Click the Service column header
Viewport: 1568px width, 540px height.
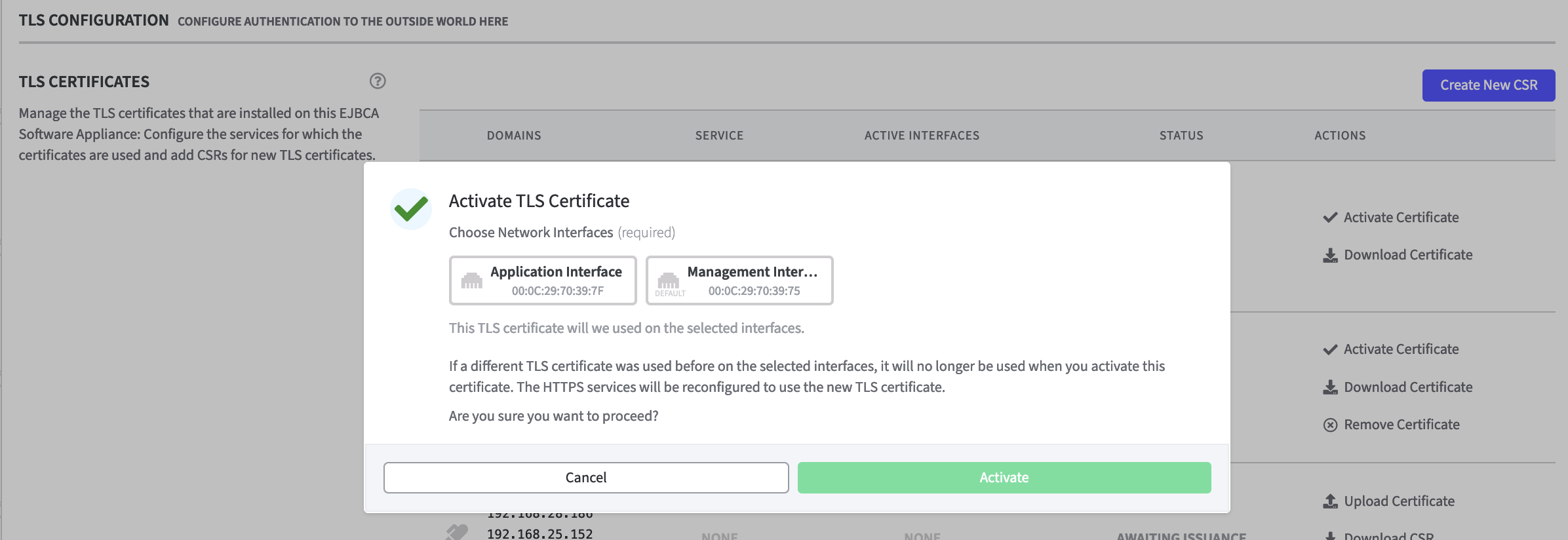tap(719, 136)
